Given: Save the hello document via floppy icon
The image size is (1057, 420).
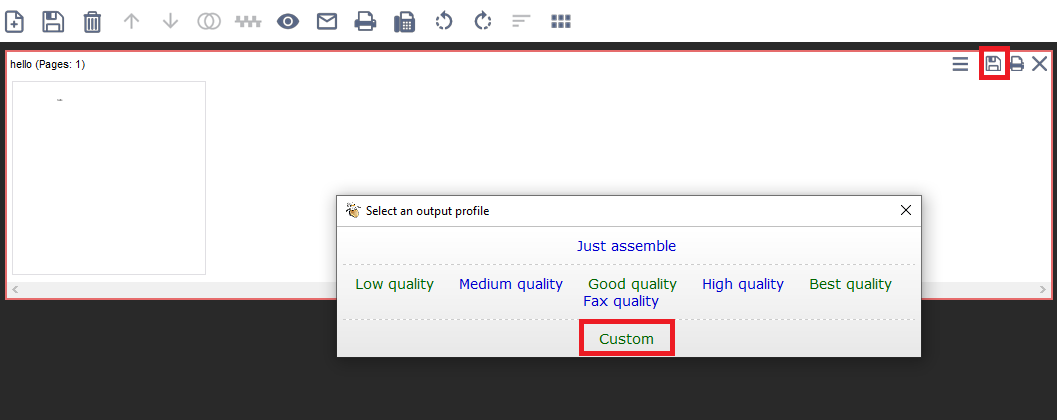Looking at the screenshot, I should (x=993, y=64).
